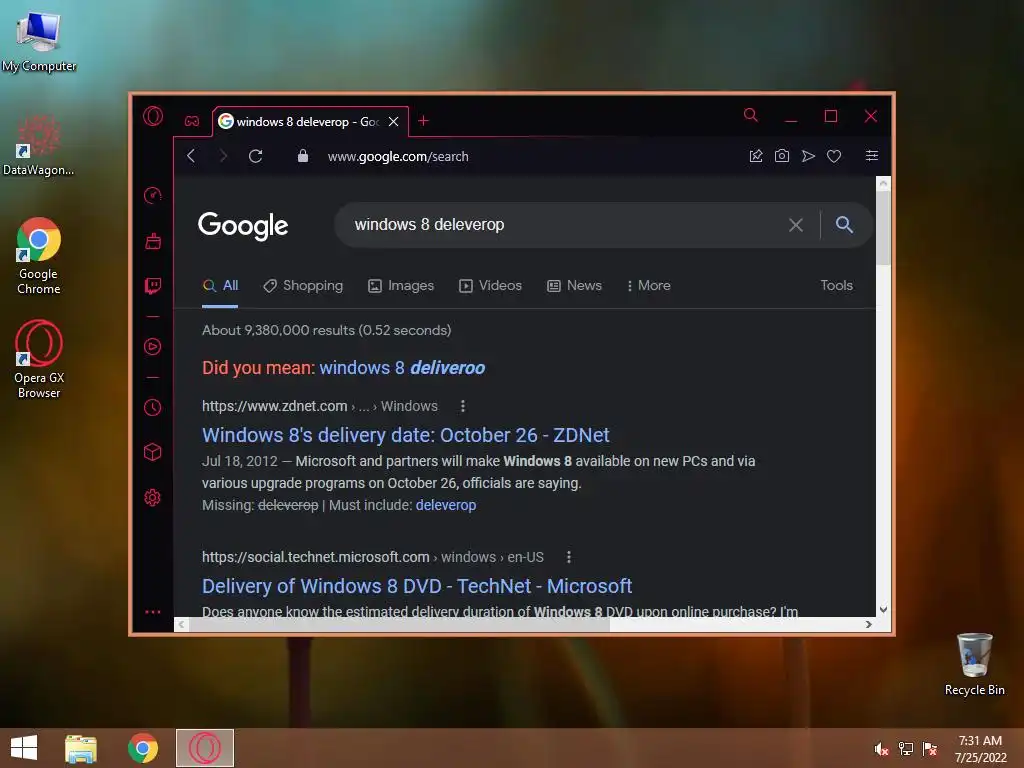Image resolution: width=1024 pixels, height=768 pixels.
Task: Submit search with Google magnifier icon
Action: (844, 225)
